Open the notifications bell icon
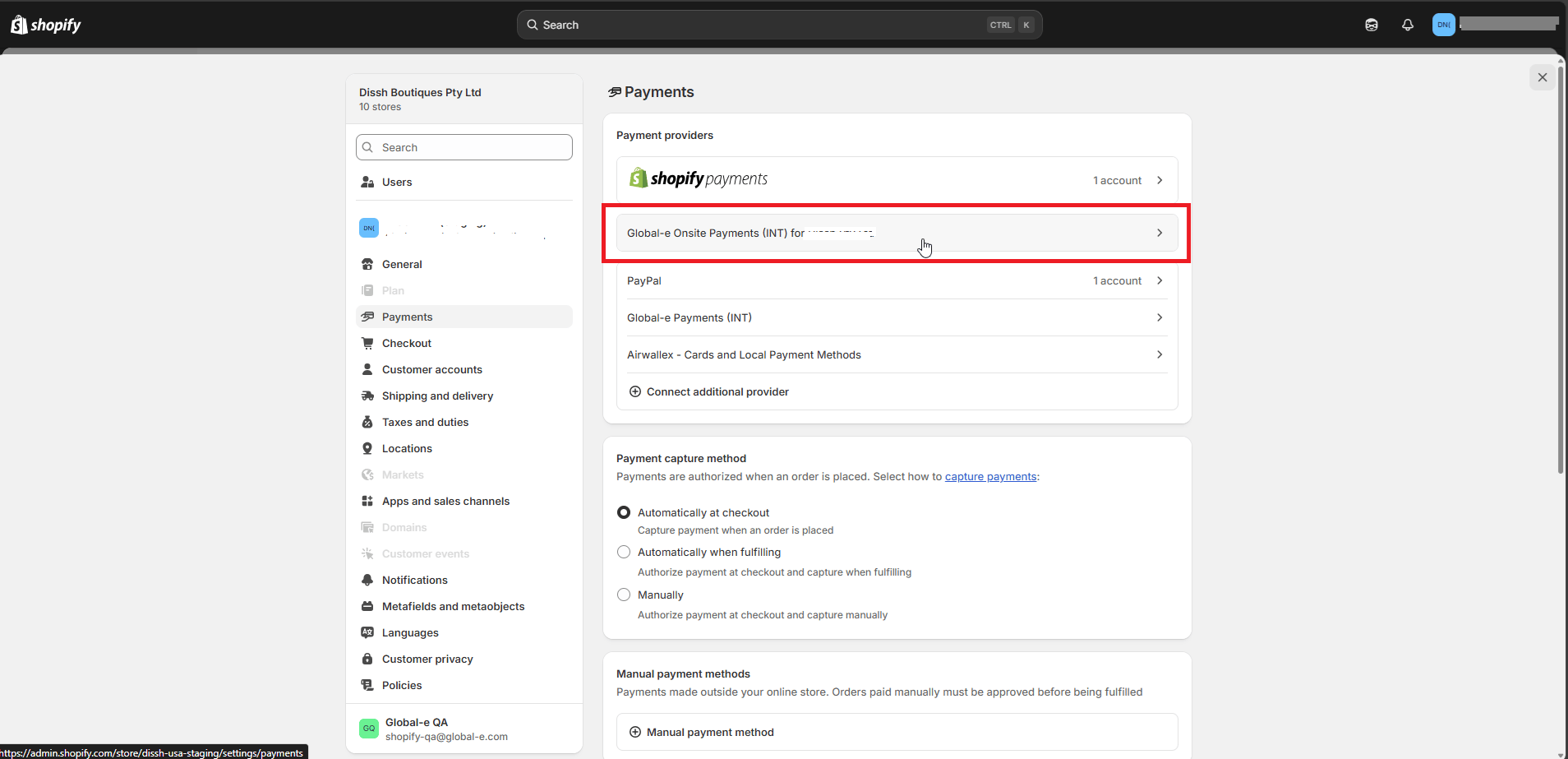Viewport: 1568px width, 759px height. click(x=1408, y=25)
